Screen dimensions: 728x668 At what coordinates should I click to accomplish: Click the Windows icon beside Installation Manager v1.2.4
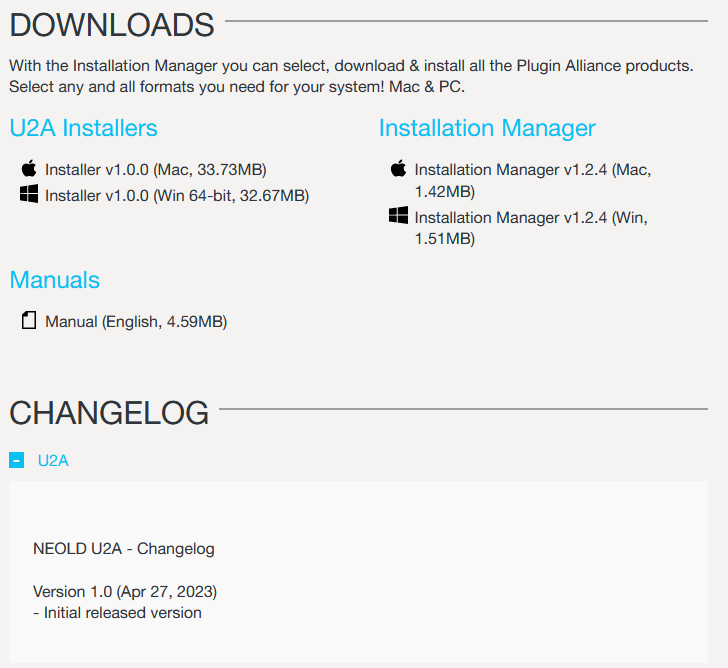coord(398,215)
